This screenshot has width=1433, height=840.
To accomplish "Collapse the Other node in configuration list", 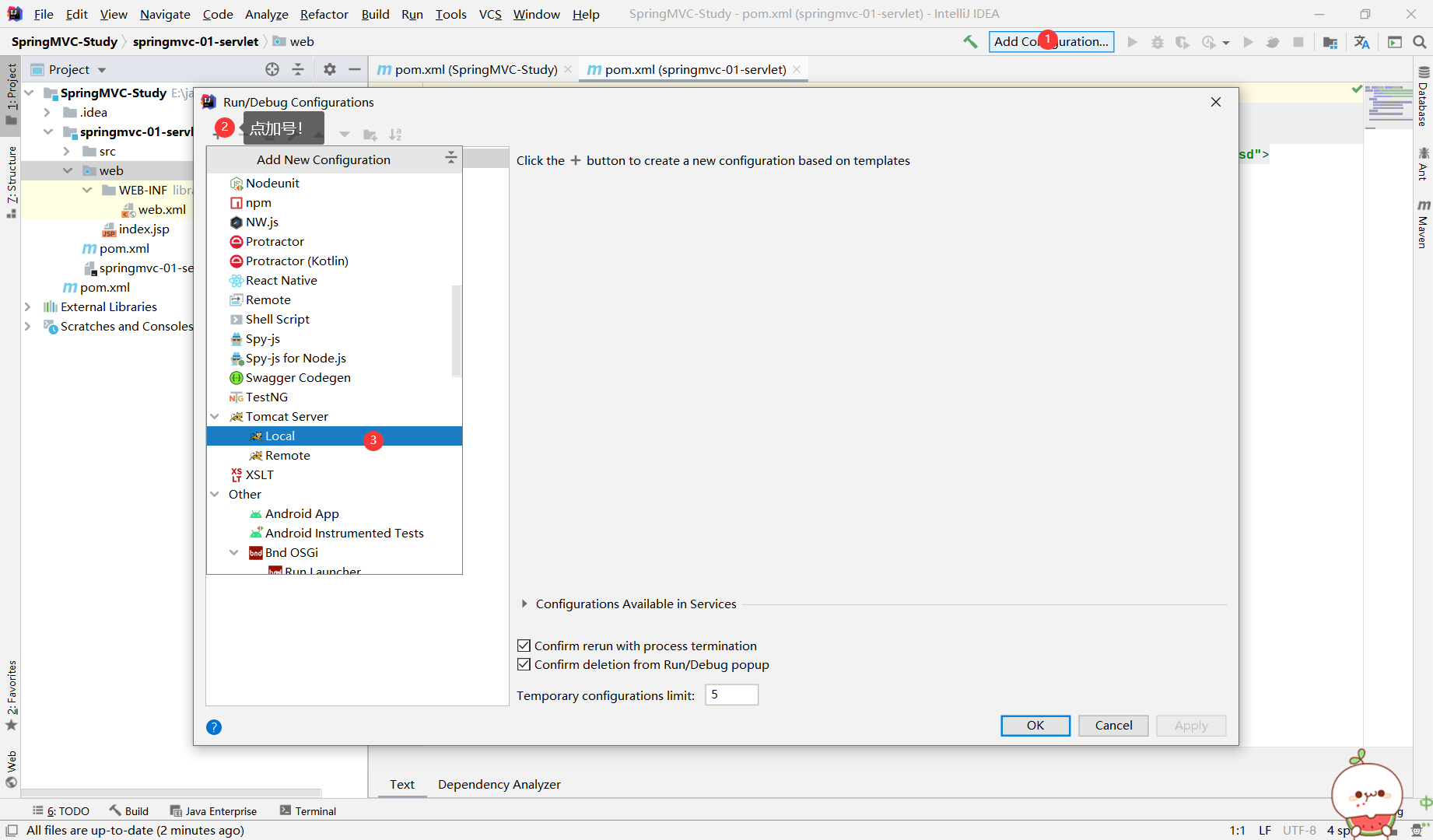I will (x=215, y=494).
